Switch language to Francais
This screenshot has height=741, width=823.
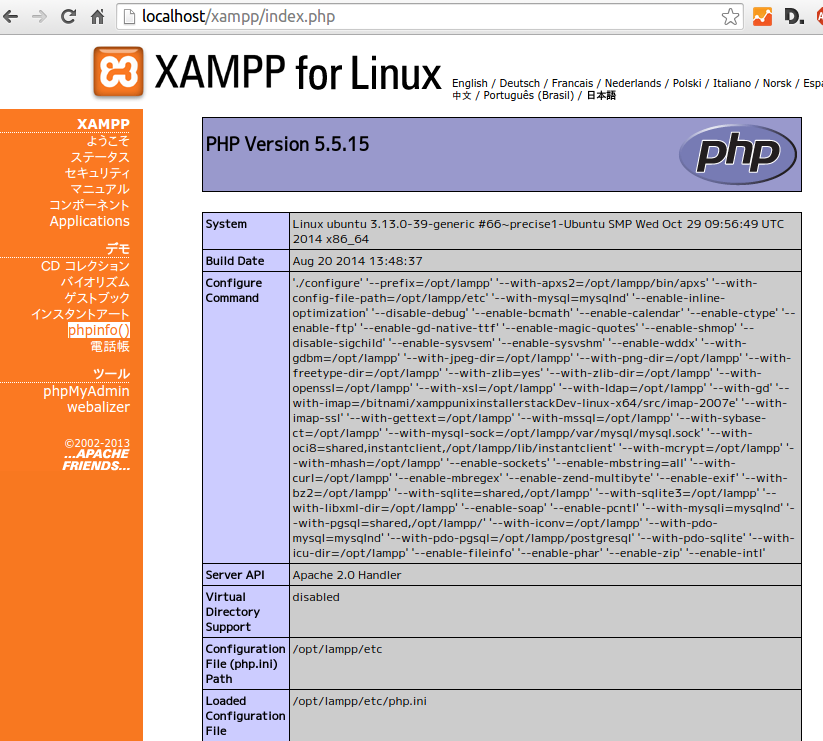click(572, 83)
